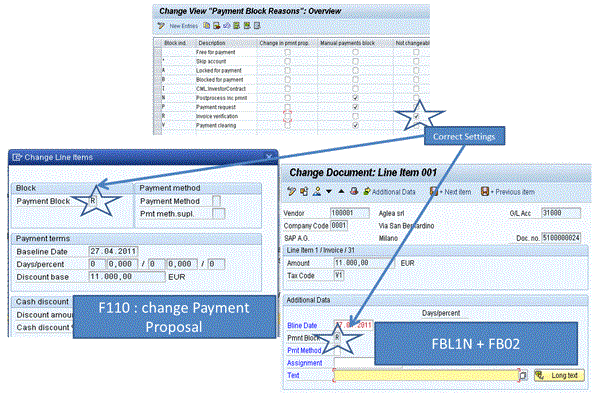Click the display/change pencil icon in Change Document toolbar
Screen dimensions: 600x396
click(292, 191)
